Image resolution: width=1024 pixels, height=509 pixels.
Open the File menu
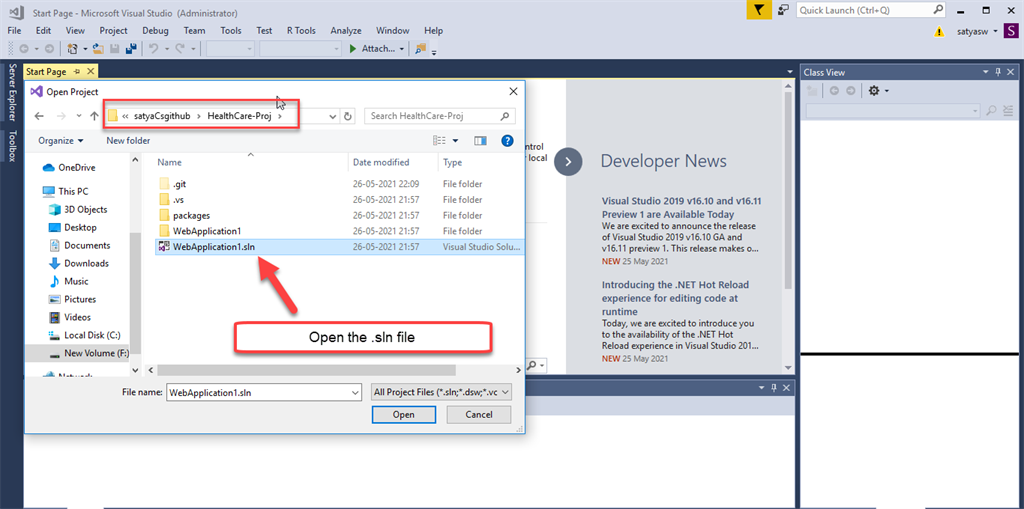click(14, 30)
